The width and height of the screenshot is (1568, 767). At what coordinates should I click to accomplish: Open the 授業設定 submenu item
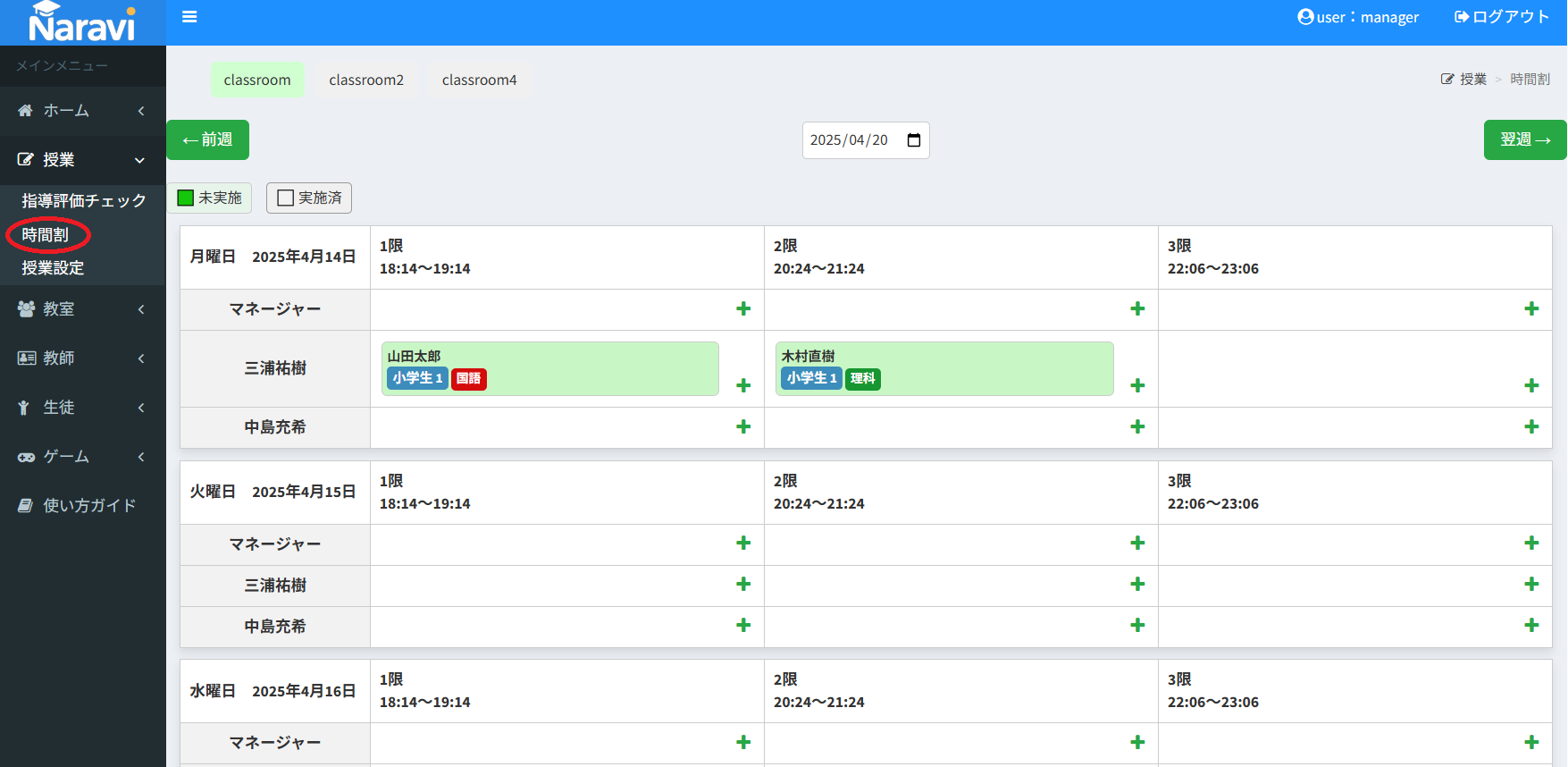53,268
